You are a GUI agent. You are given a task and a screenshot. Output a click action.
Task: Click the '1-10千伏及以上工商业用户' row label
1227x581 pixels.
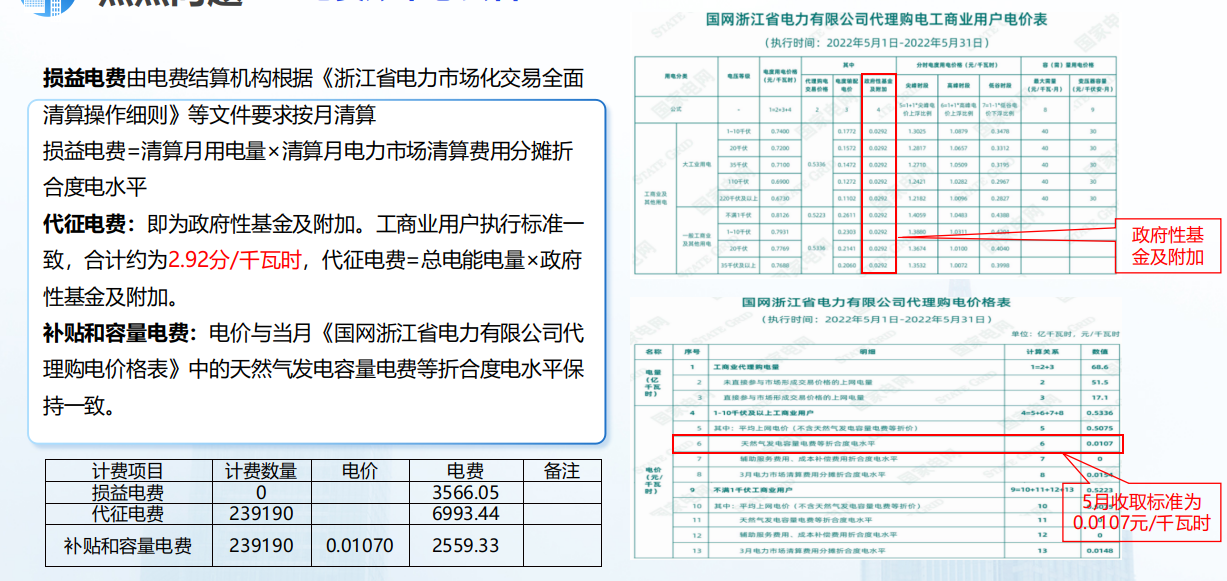763,413
